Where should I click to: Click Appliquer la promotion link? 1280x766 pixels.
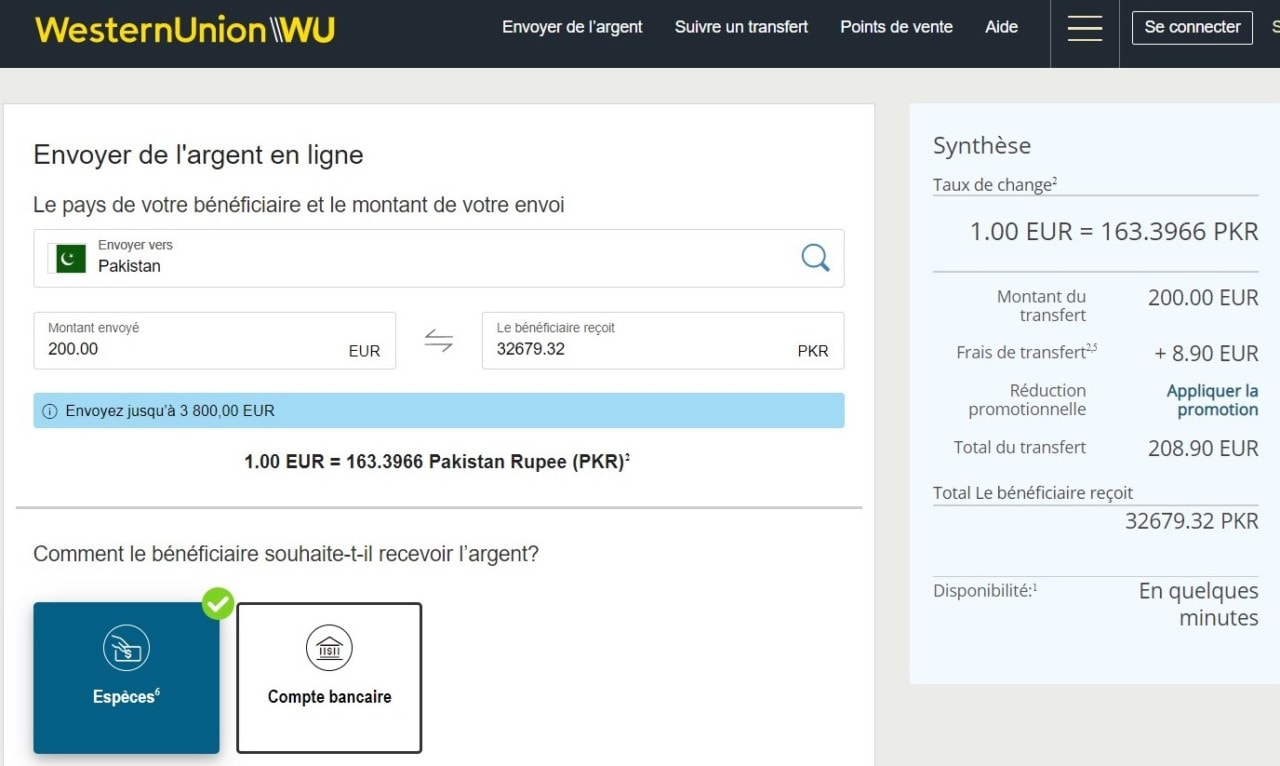1212,400
